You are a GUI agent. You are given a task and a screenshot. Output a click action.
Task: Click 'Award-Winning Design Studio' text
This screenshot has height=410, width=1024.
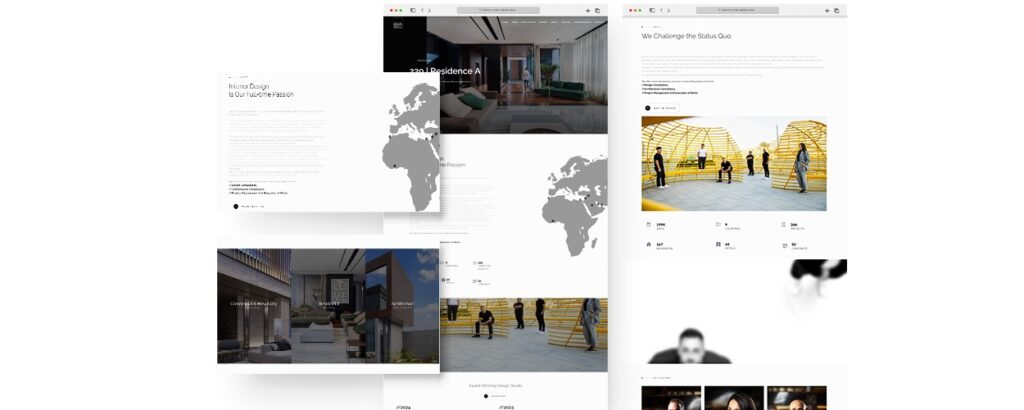tap(496, 385)
